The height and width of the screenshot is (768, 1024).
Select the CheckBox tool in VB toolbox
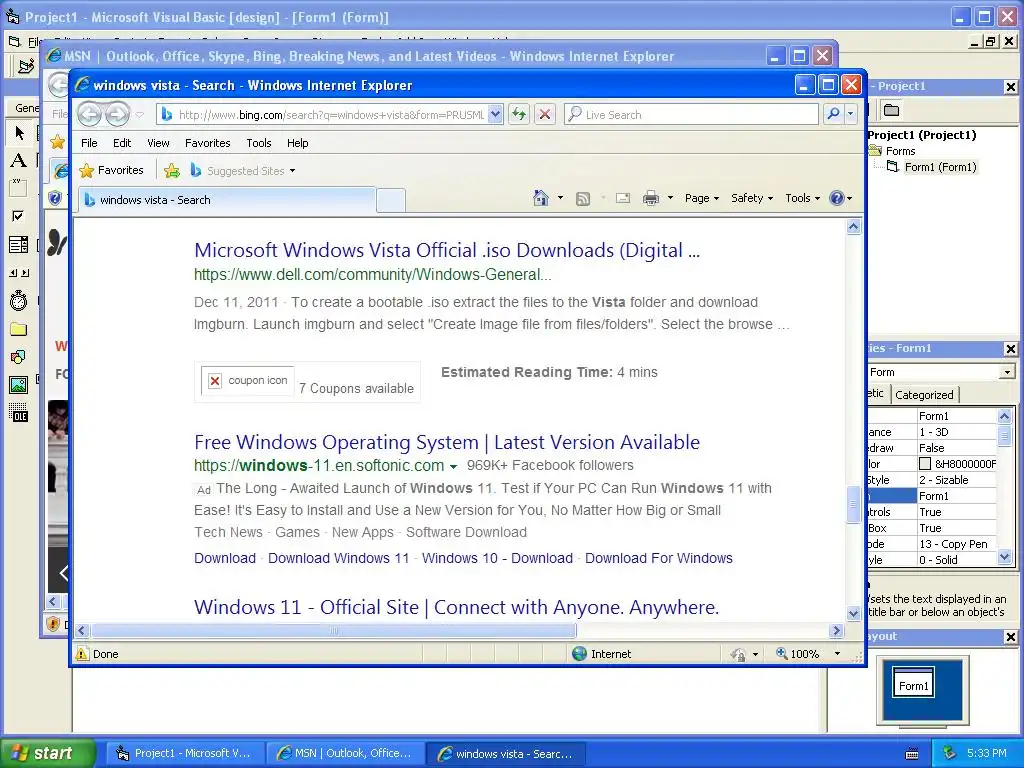point(19,216)
